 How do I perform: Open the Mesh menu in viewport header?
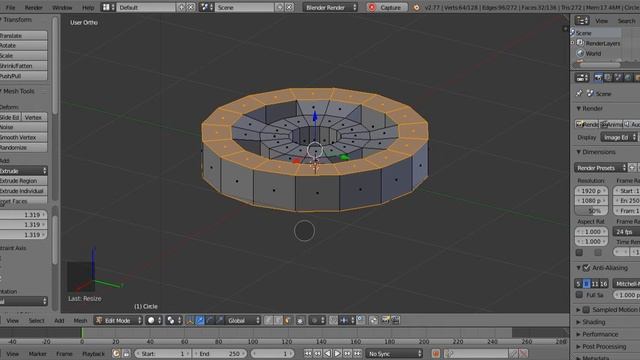tap(80, 320)
